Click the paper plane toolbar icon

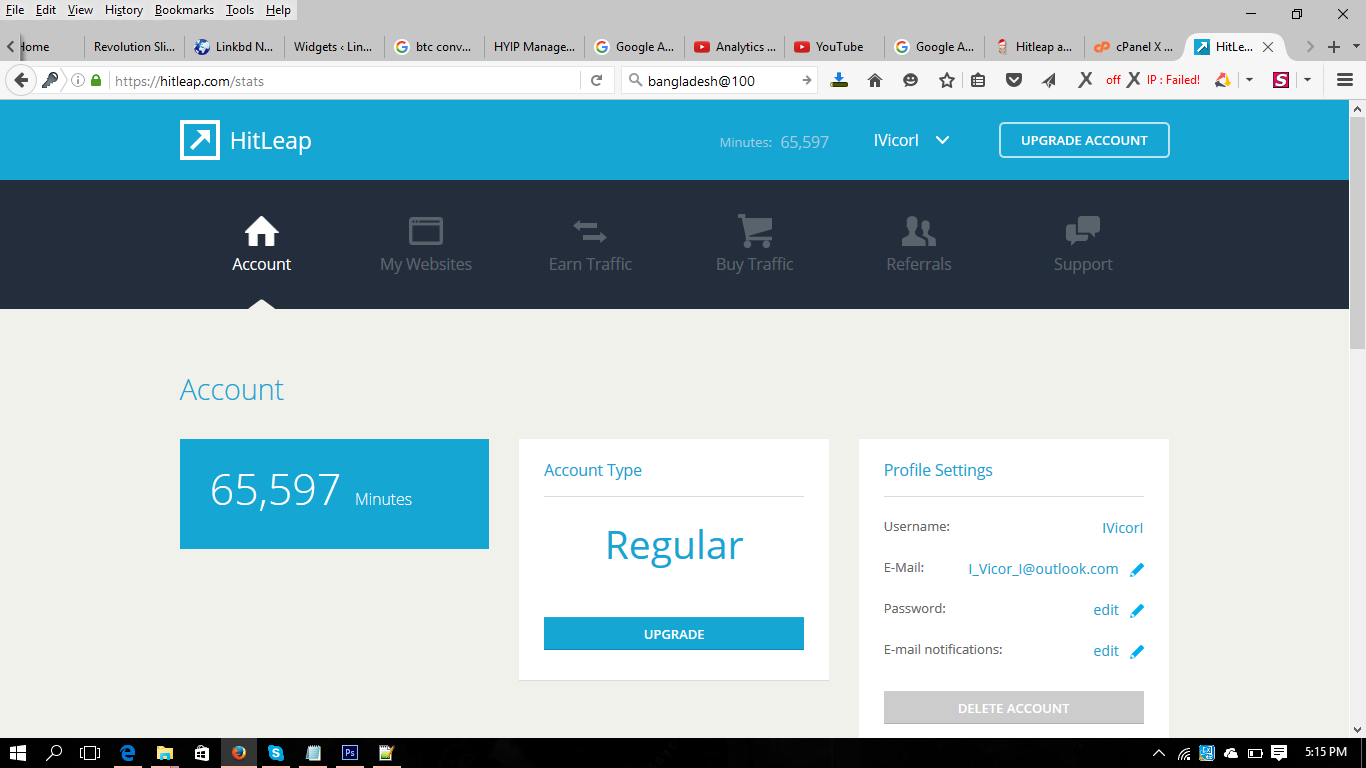pos(1049,80)
